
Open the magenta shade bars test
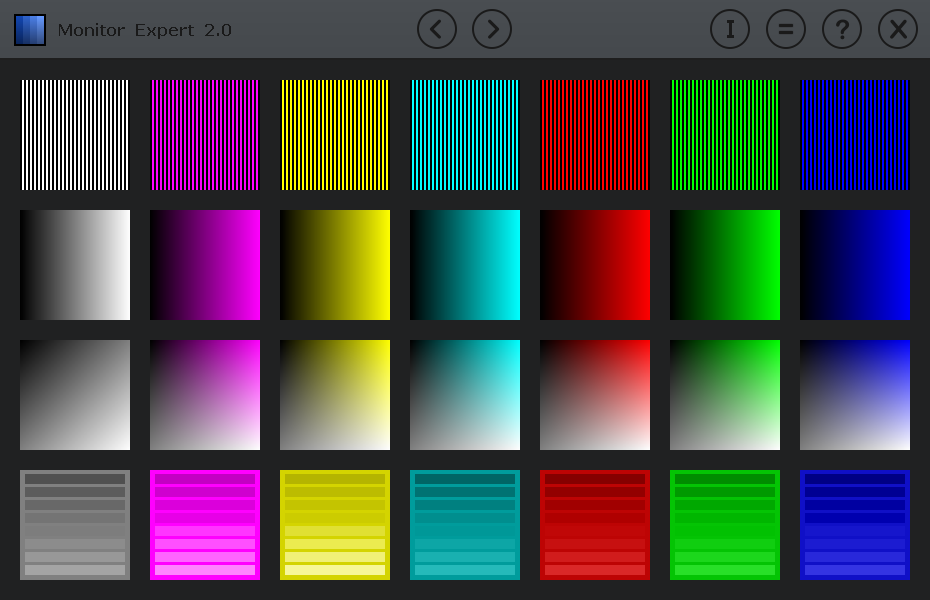coord(205,525)
